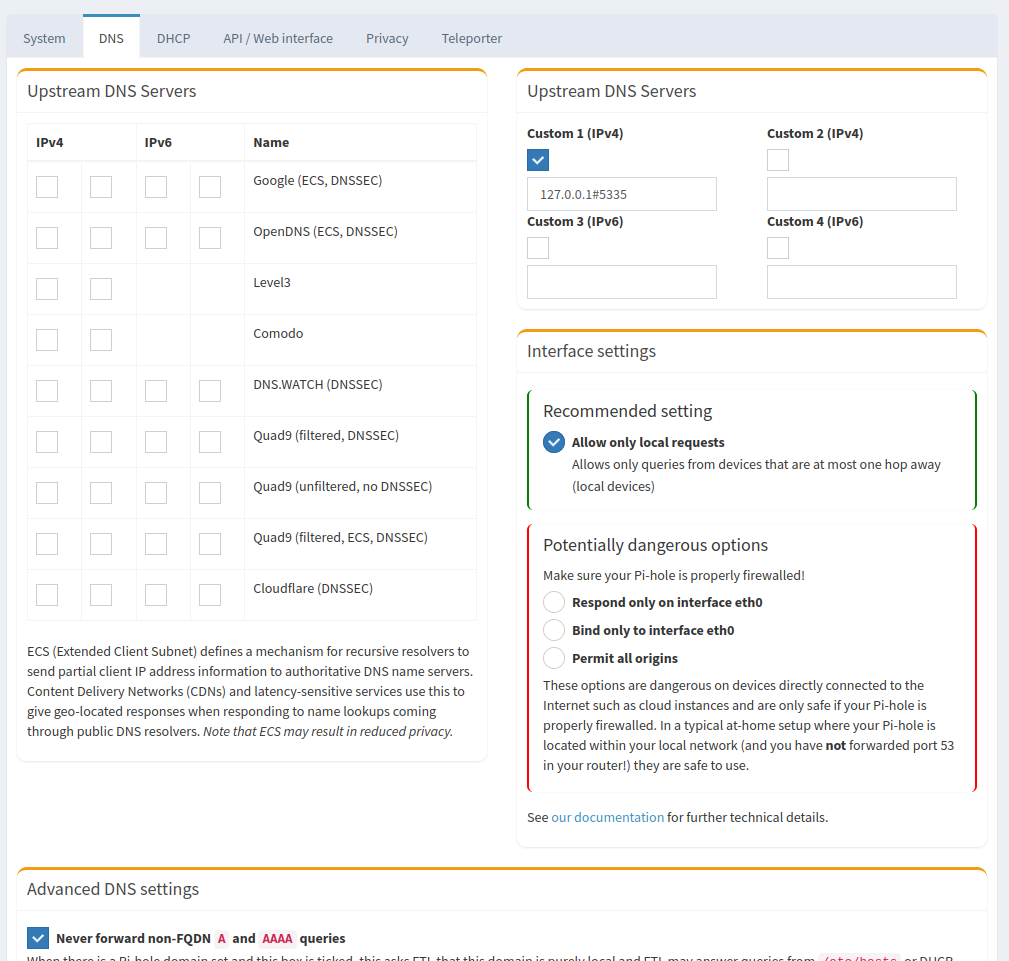Tick the Custom 3 (IPv6) checkbox
The height and width of the screenshot is (961, 1009).
coord(538,248)
